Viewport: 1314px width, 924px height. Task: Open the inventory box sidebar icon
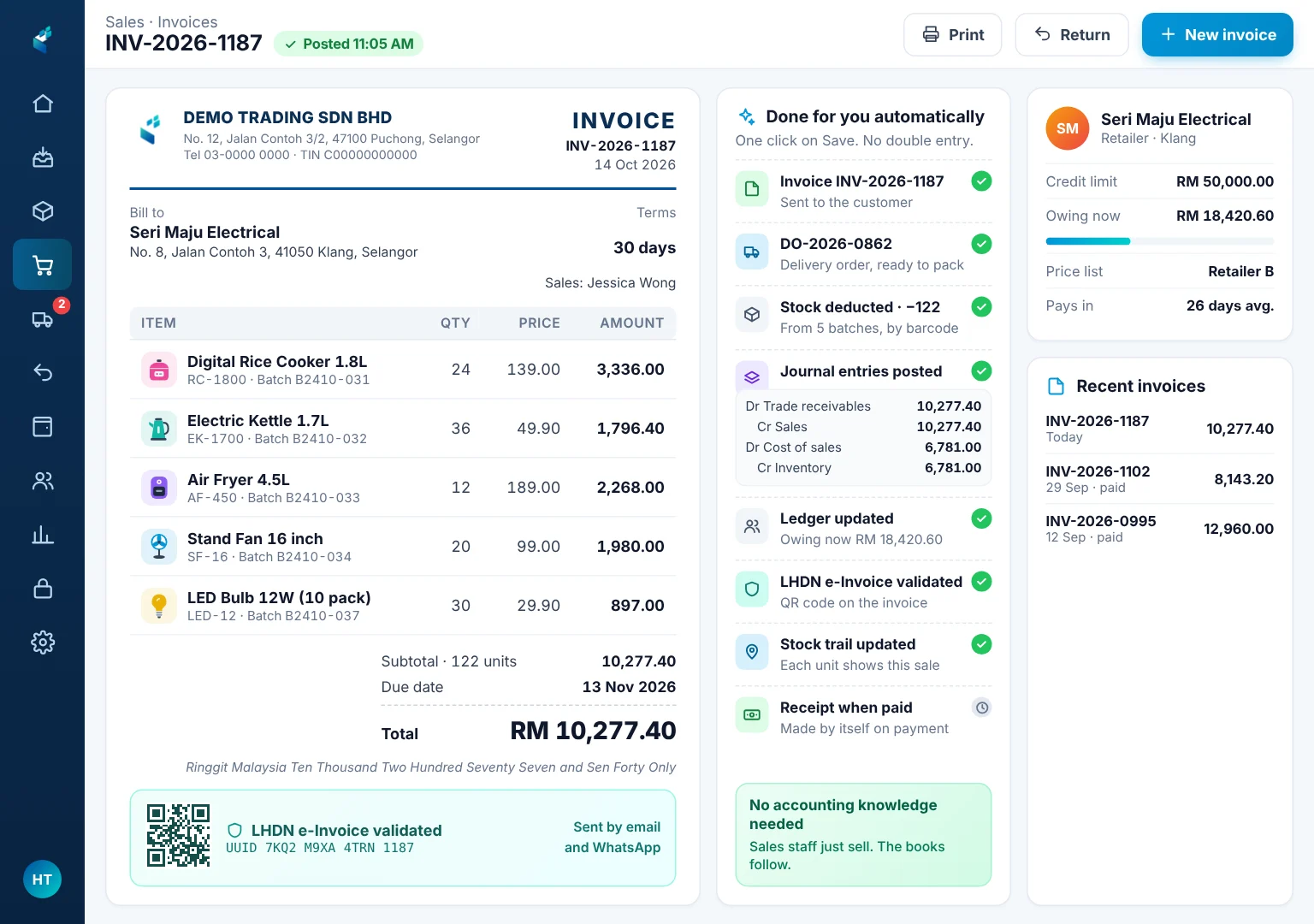43,211
